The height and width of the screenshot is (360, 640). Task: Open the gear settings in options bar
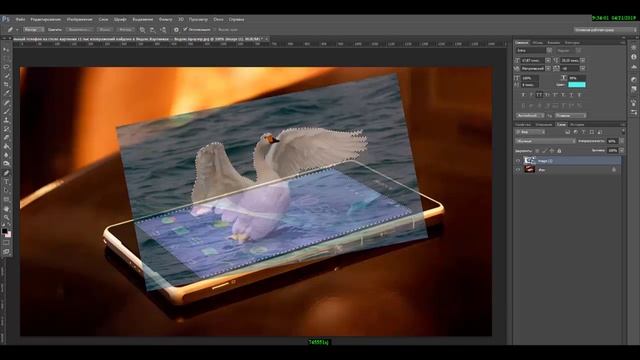tap(176, 29)
